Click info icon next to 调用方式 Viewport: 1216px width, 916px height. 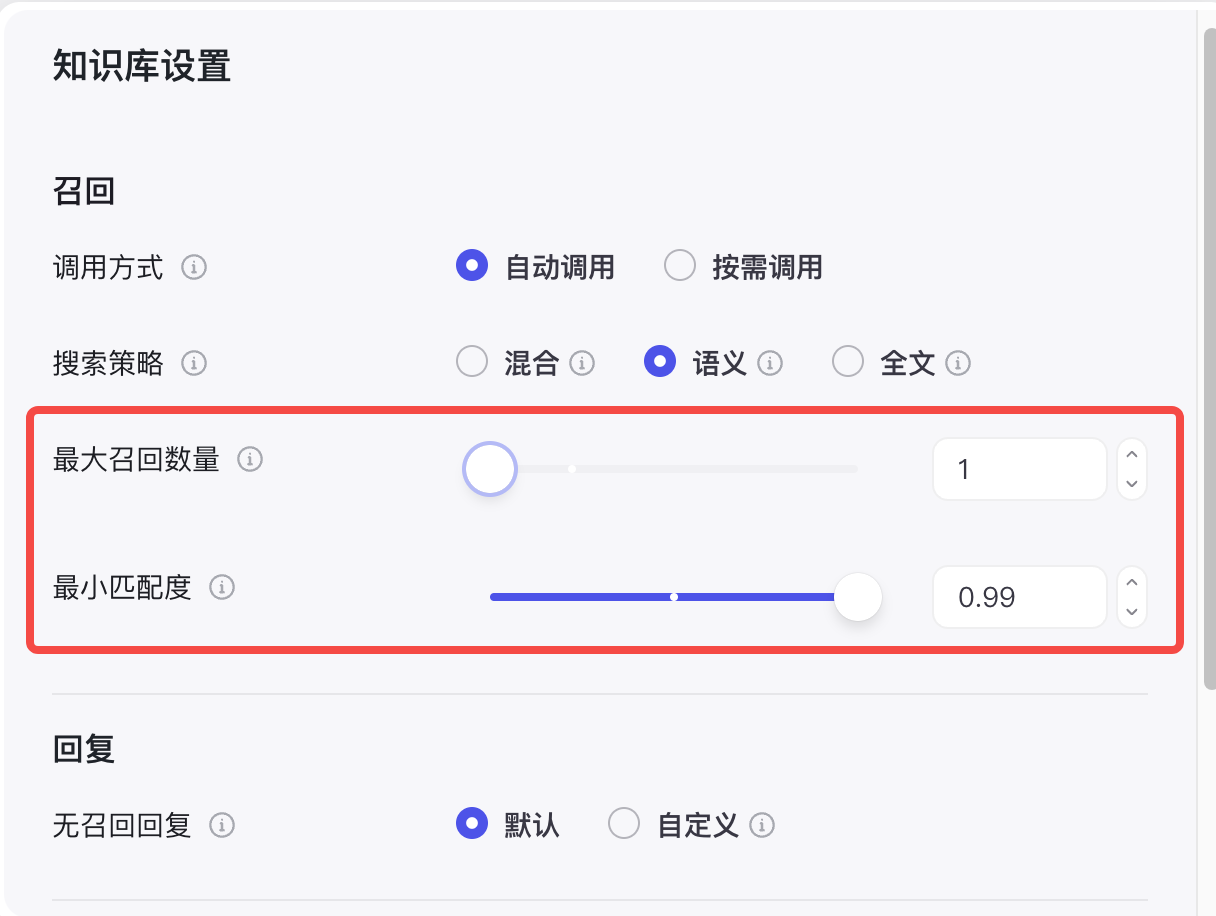[194, 268]
